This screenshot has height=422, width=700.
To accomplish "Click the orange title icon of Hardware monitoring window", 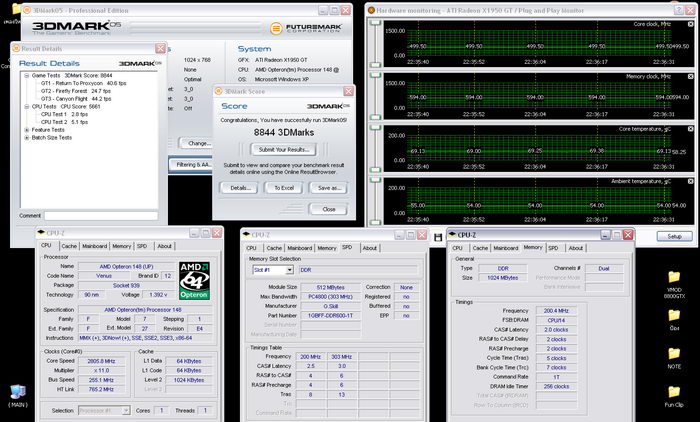I will point(371,10).
